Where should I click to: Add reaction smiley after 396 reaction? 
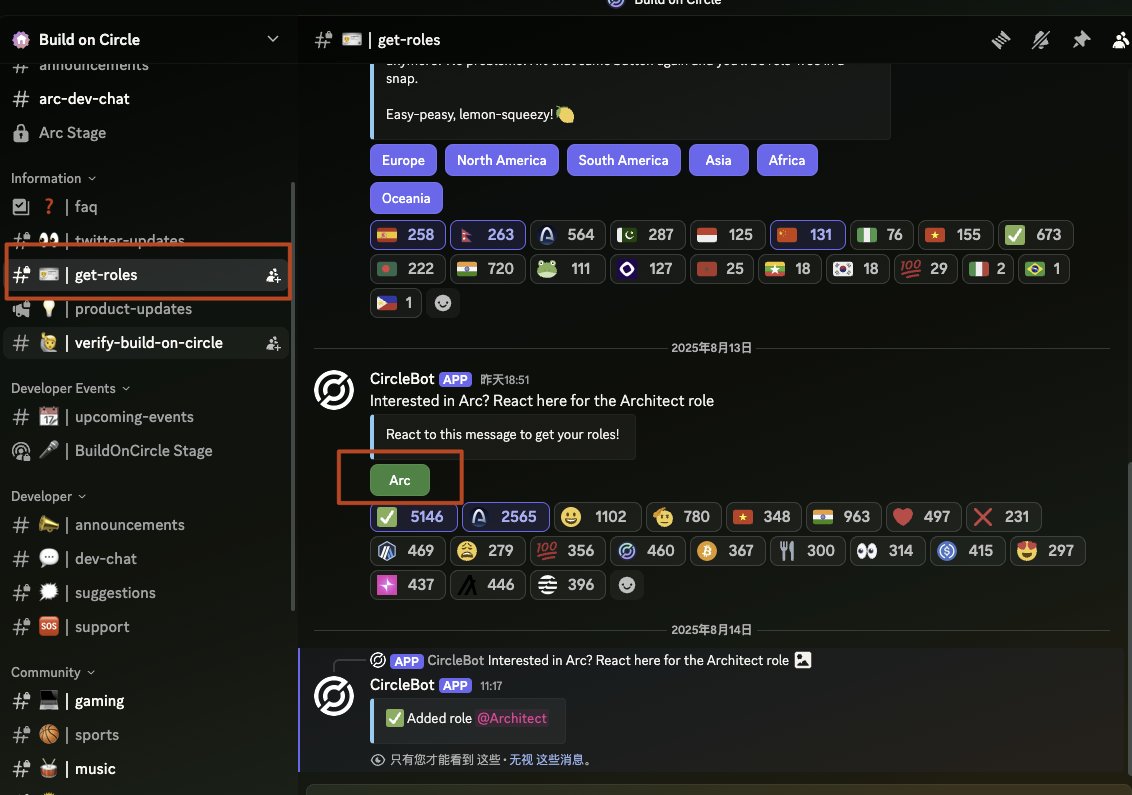tap(627, 585)
